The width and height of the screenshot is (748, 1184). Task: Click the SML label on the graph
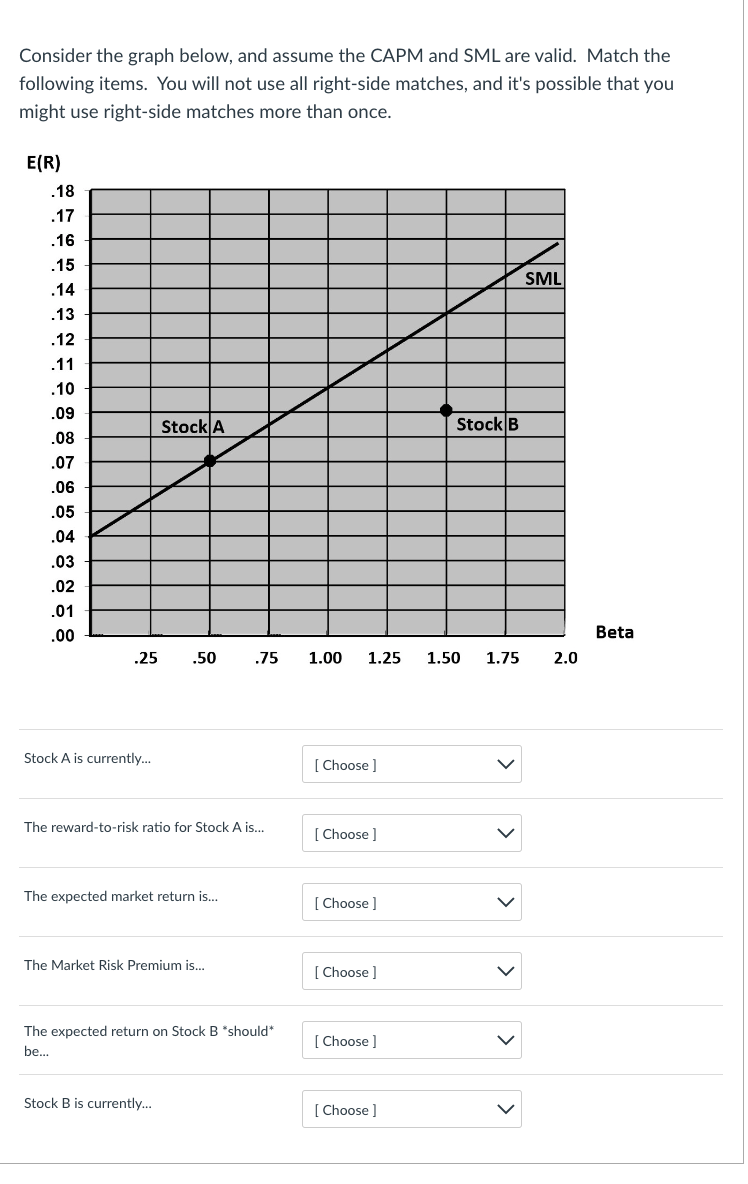tap(541, 279)
